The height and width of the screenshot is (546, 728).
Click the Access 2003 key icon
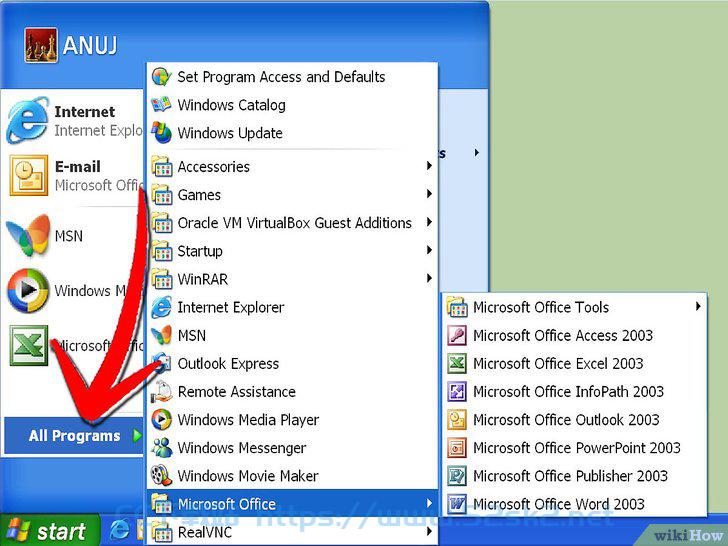[457, 335]
